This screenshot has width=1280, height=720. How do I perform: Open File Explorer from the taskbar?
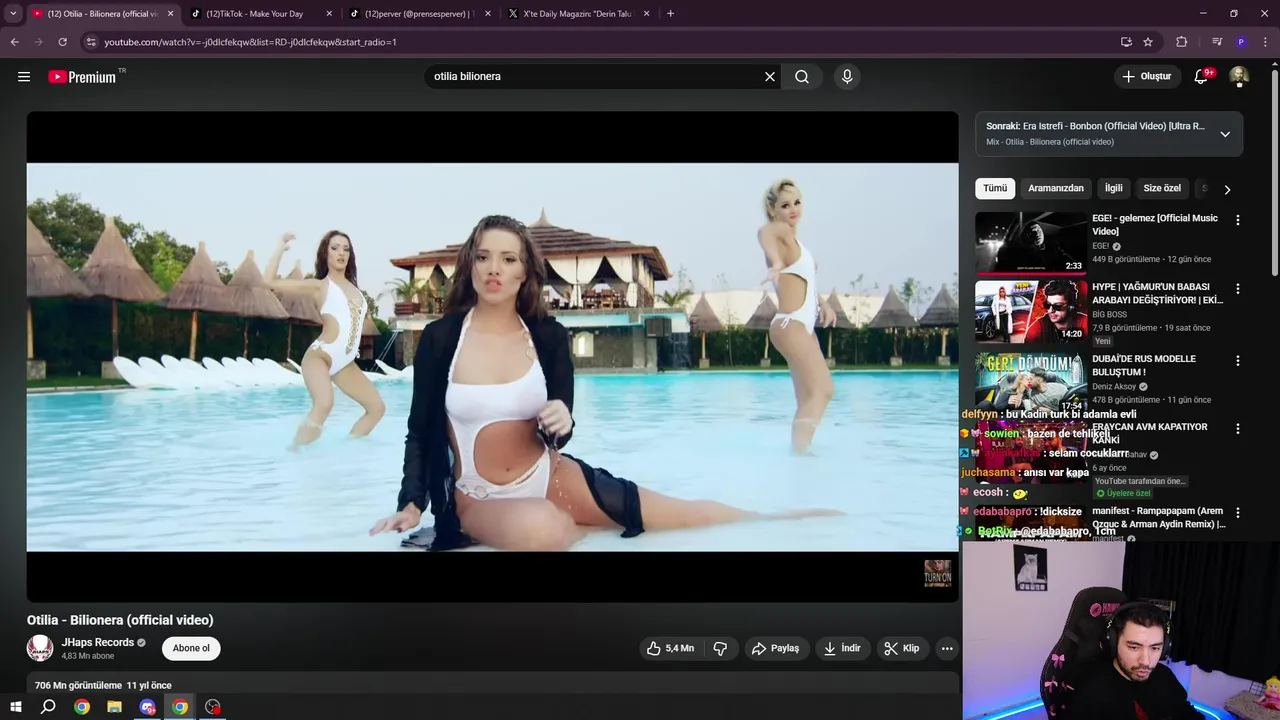(115, 707)
